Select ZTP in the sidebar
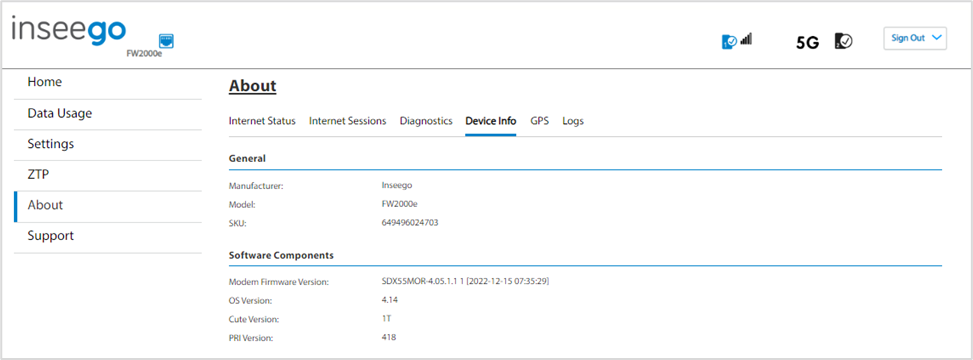Screen dimensions: 973x360 (108, 176)
